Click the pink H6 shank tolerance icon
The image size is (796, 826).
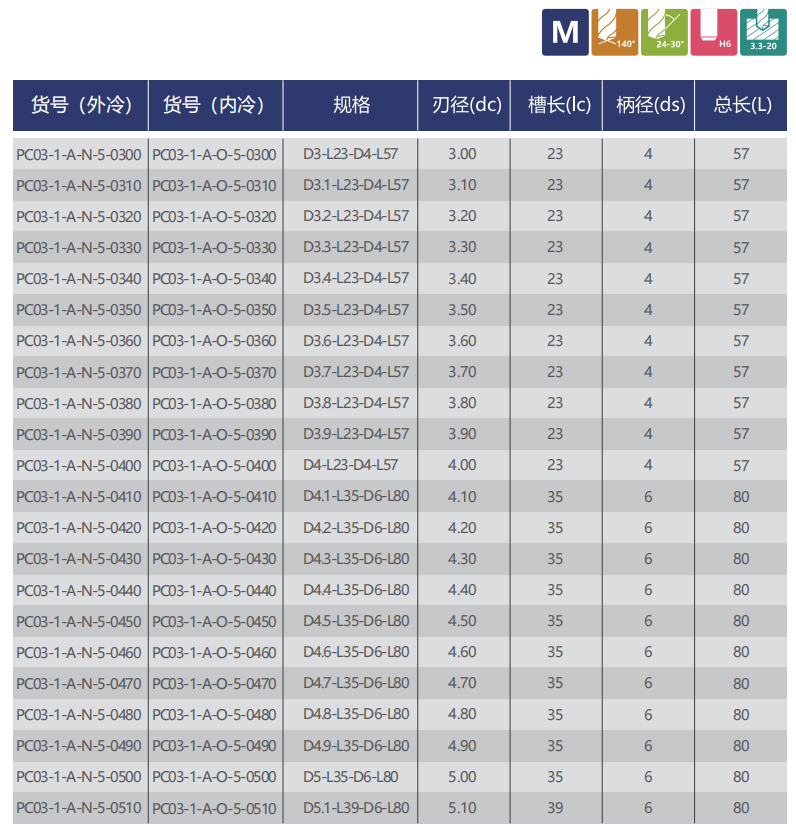tap(713, 32)
